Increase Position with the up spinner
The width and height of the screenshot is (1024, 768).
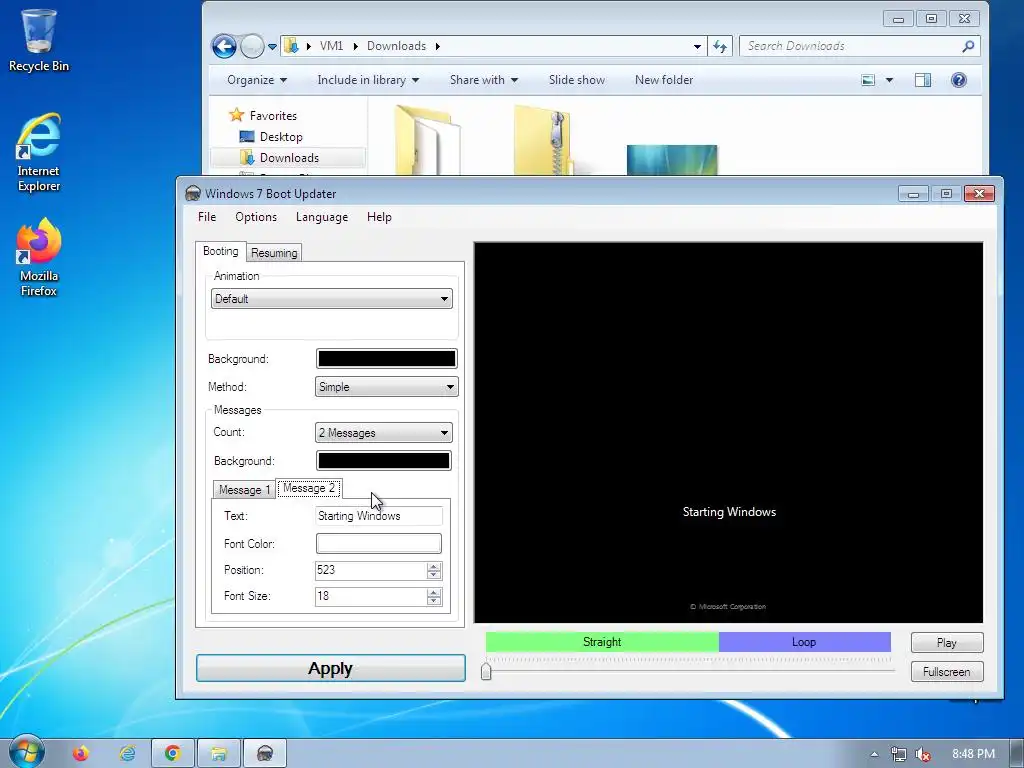point(434,566)
